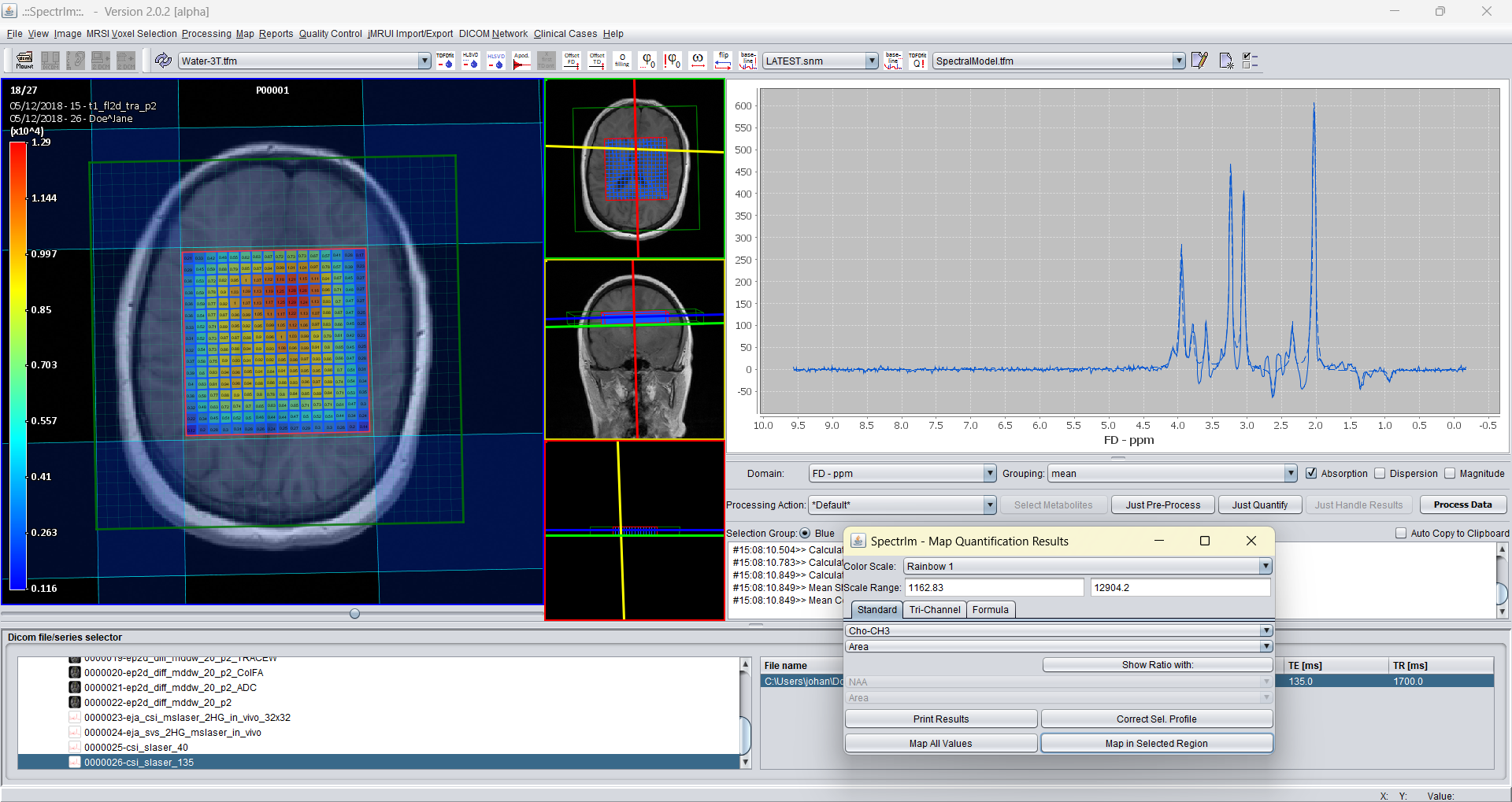The width and height of the screenshot is (1512, 802).
Task: Open the File menu
Action: click(x=15, y=34)
